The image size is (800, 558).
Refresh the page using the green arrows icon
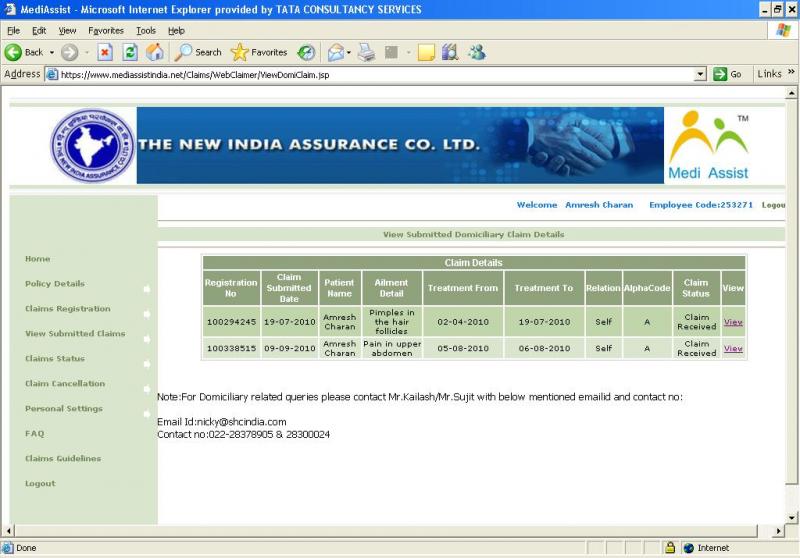click(x=130, y=52)
